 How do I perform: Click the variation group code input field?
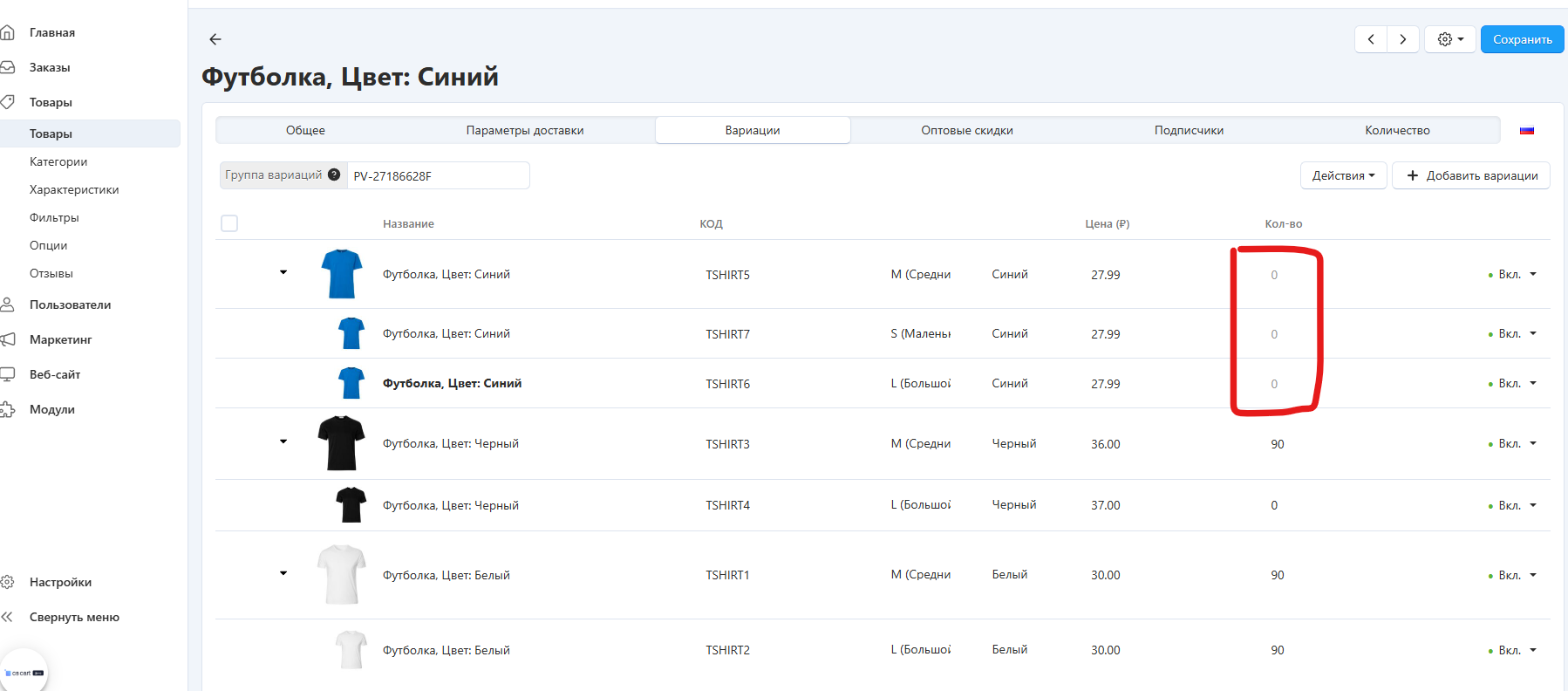[x=437, y=175]
